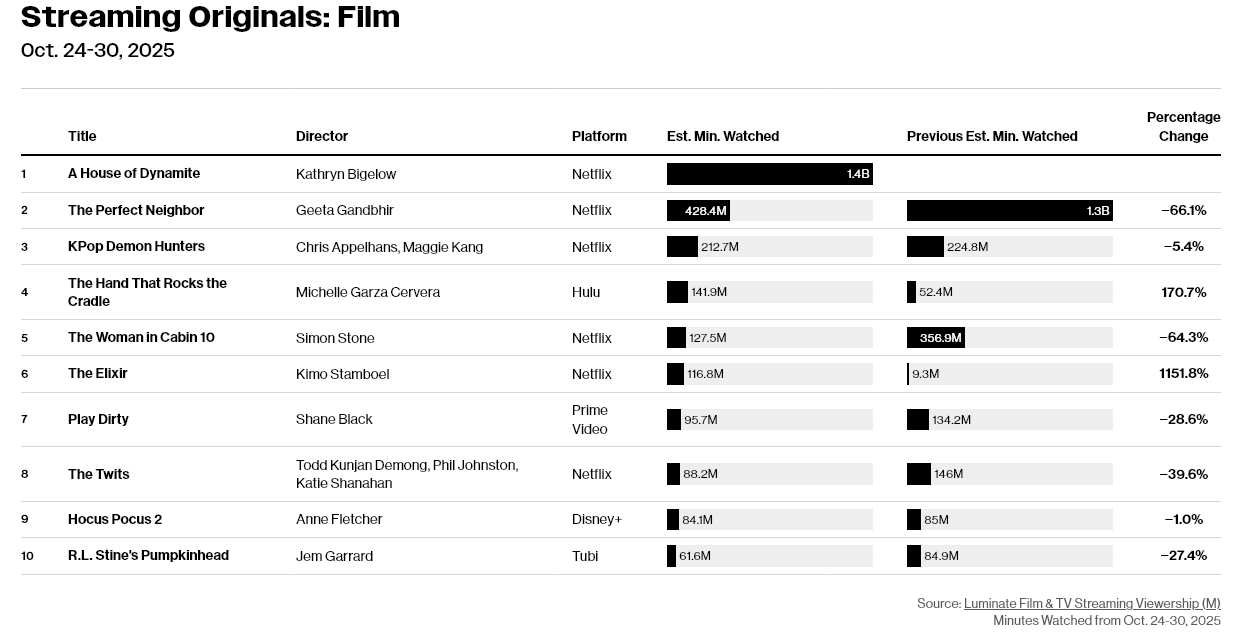Click the A House of Dynamite title
This screenshot has width=1239, height=643.
(x=134, y=173)
